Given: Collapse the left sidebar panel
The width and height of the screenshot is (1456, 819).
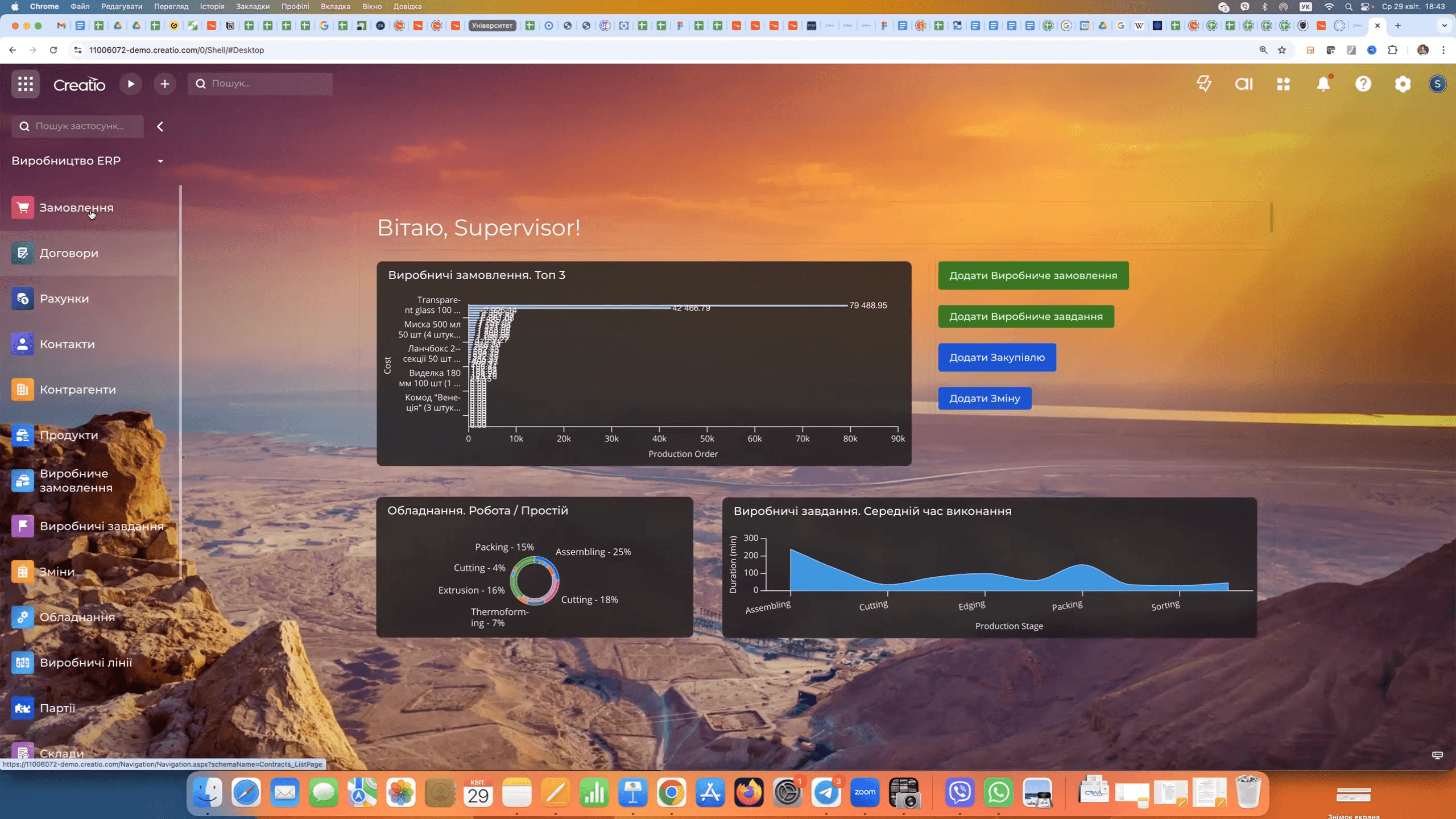Looking at the screenshot, I should click(x=160, y=126).
